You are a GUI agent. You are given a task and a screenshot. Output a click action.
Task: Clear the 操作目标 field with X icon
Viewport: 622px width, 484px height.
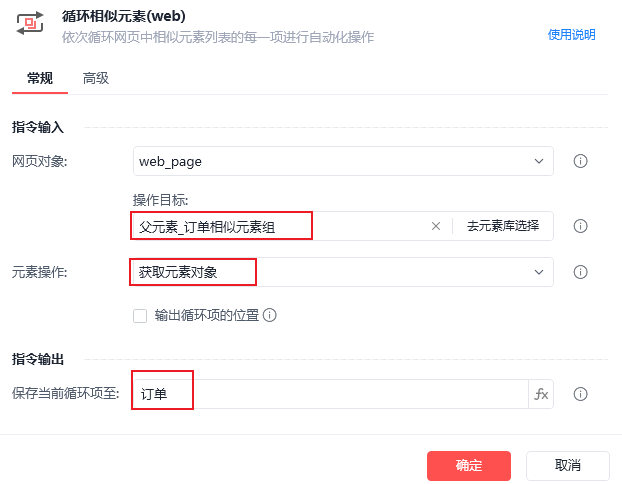tap(436, 226)
